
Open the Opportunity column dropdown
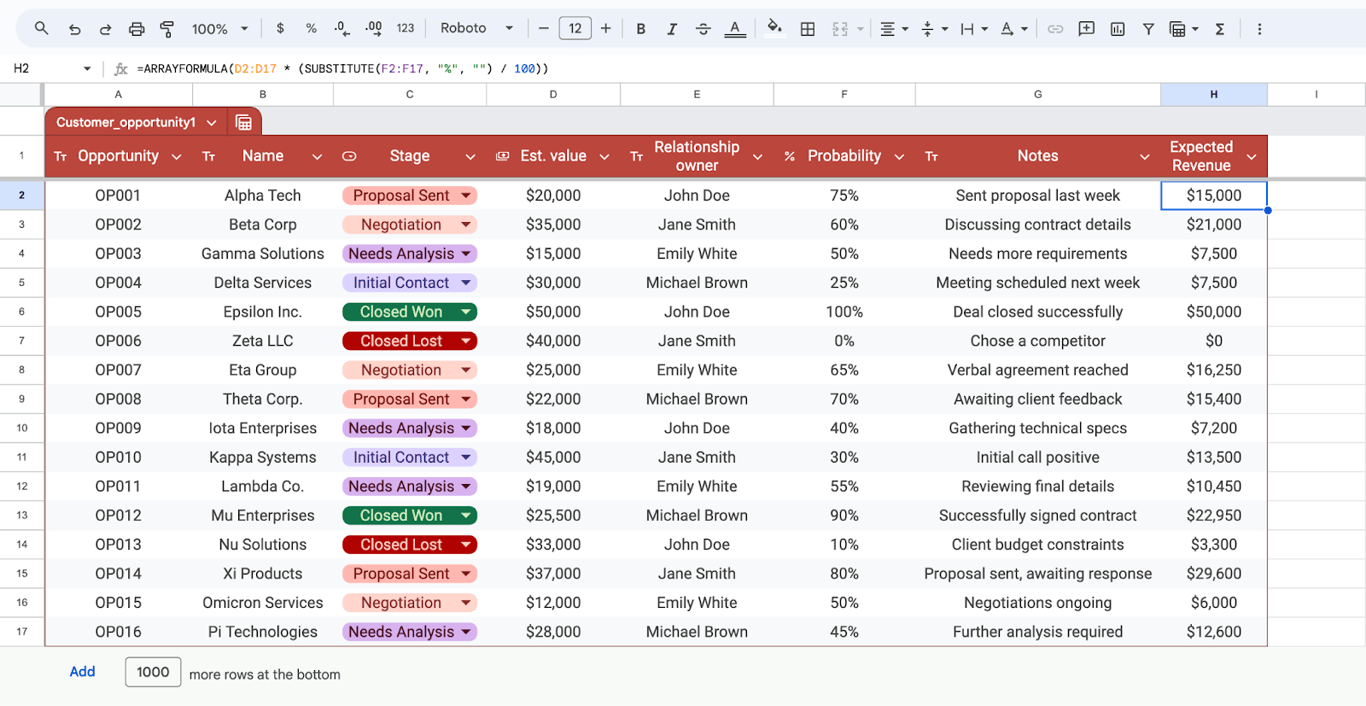(176, 157)
